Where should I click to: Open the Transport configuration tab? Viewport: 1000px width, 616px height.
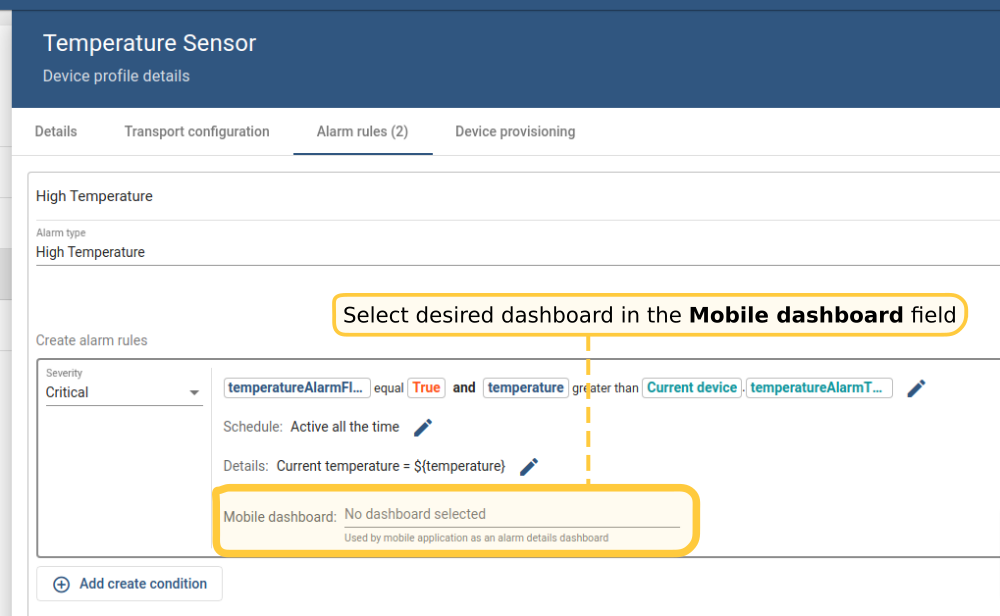point(197,132)
